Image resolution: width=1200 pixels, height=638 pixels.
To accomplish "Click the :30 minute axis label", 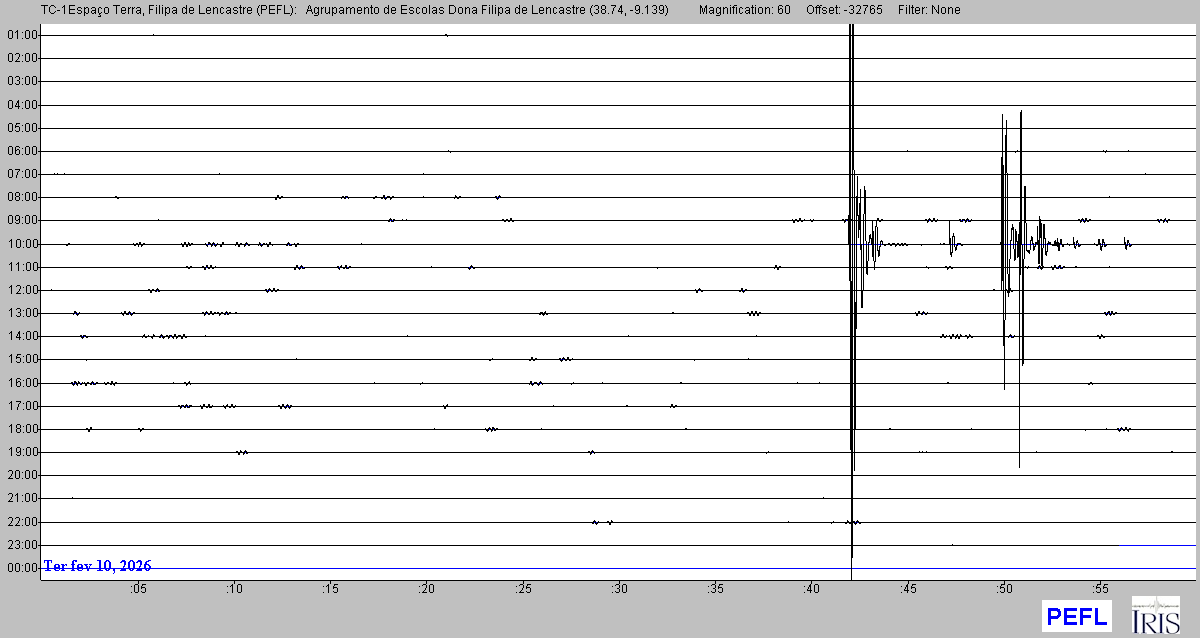I will (619, 590).
